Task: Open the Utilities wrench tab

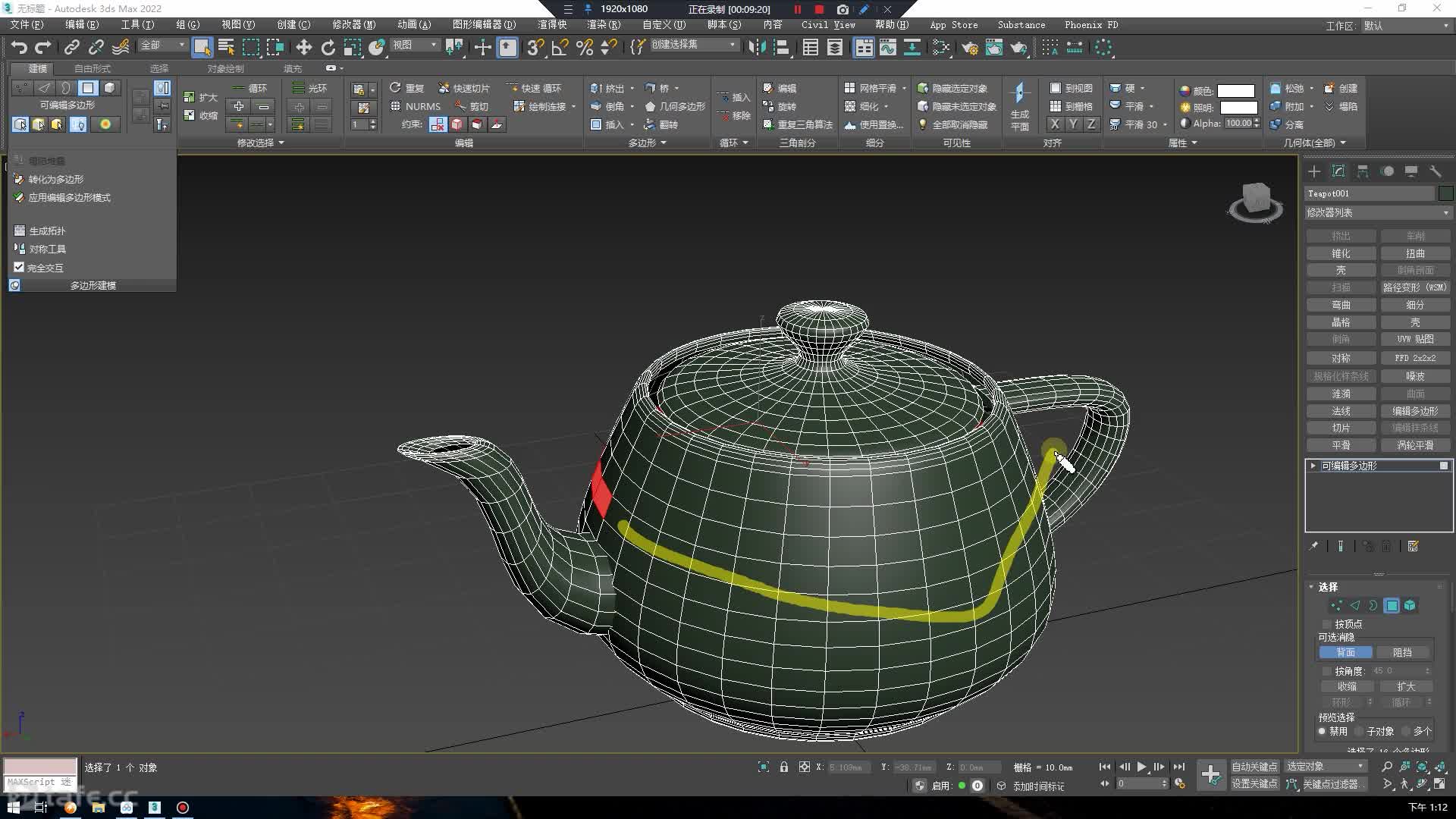Action: 1436,171
